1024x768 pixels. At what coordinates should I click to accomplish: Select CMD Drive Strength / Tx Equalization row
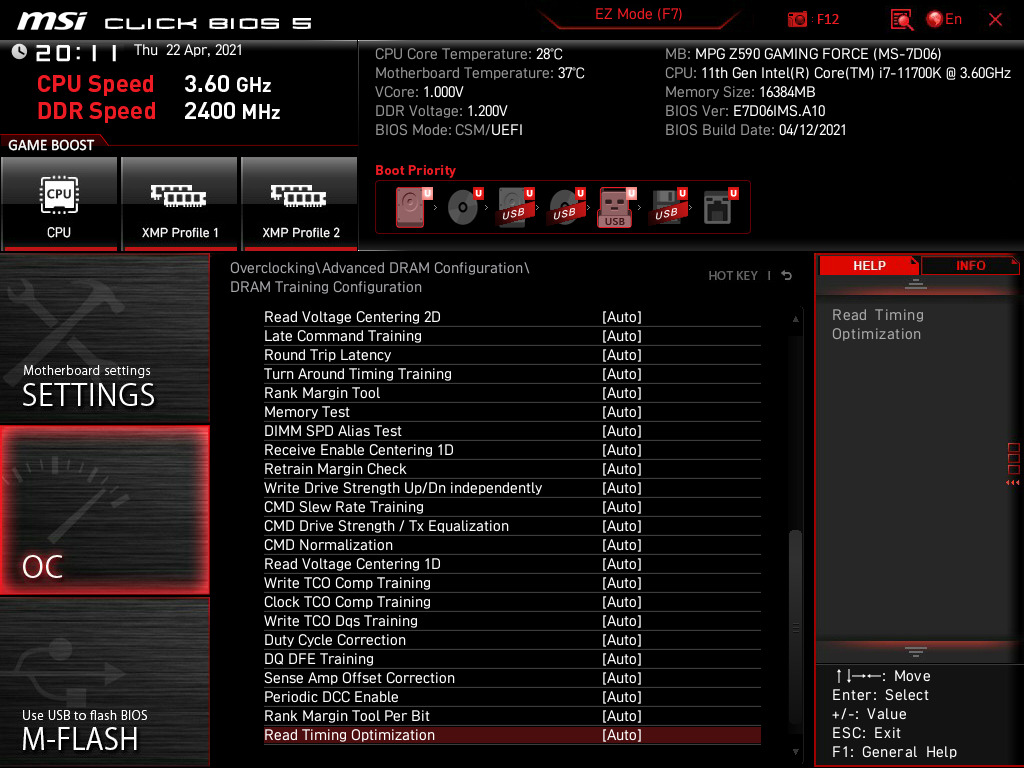(512, 526)
